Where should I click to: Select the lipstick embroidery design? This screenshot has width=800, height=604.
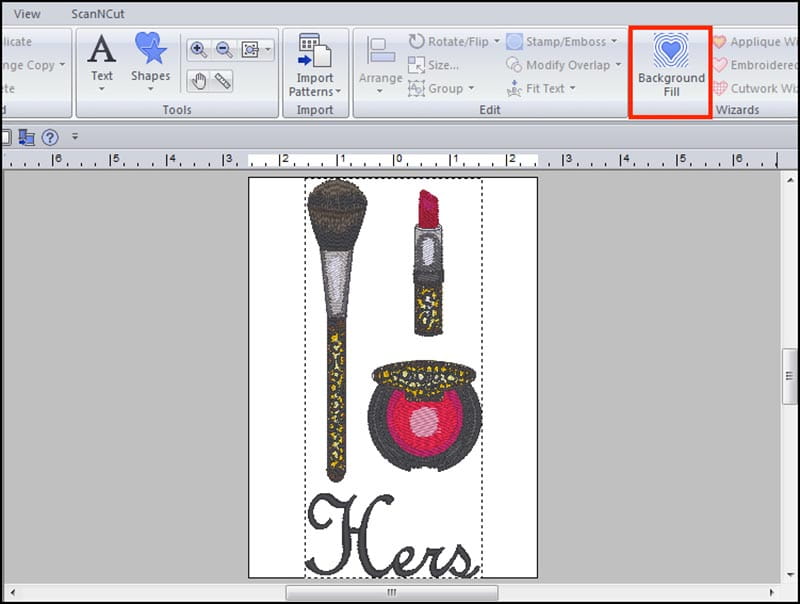point(429,263)
